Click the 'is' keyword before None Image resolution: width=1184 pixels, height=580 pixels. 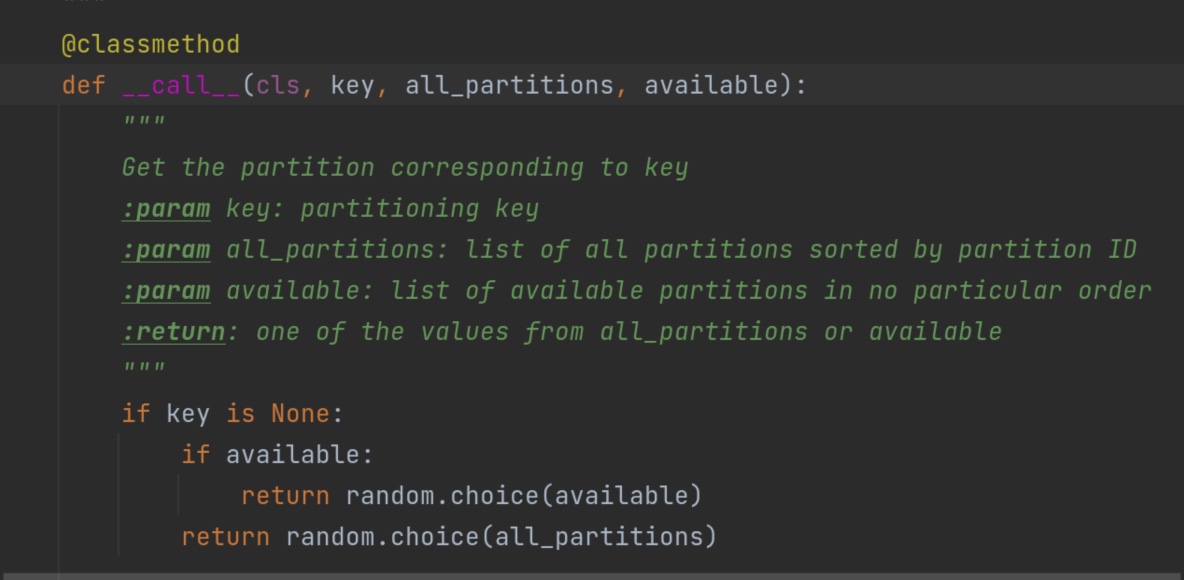[x=241, y=414]
